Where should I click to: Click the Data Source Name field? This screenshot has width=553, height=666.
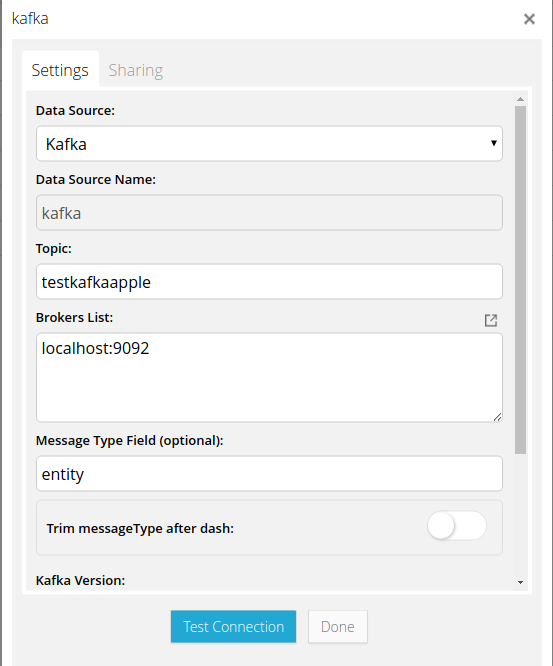[269, 213]
